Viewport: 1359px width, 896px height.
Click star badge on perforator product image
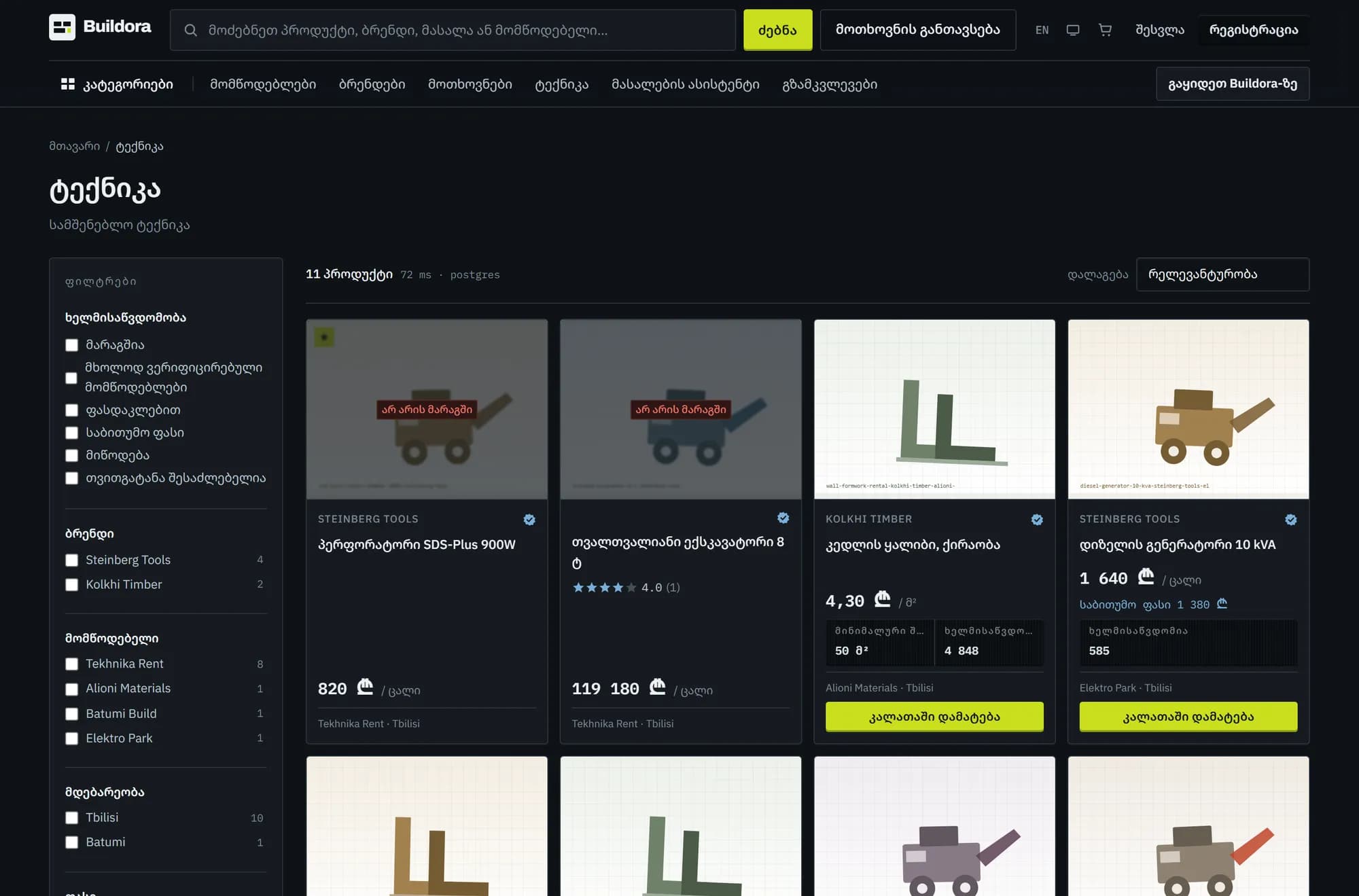(324, 338)
